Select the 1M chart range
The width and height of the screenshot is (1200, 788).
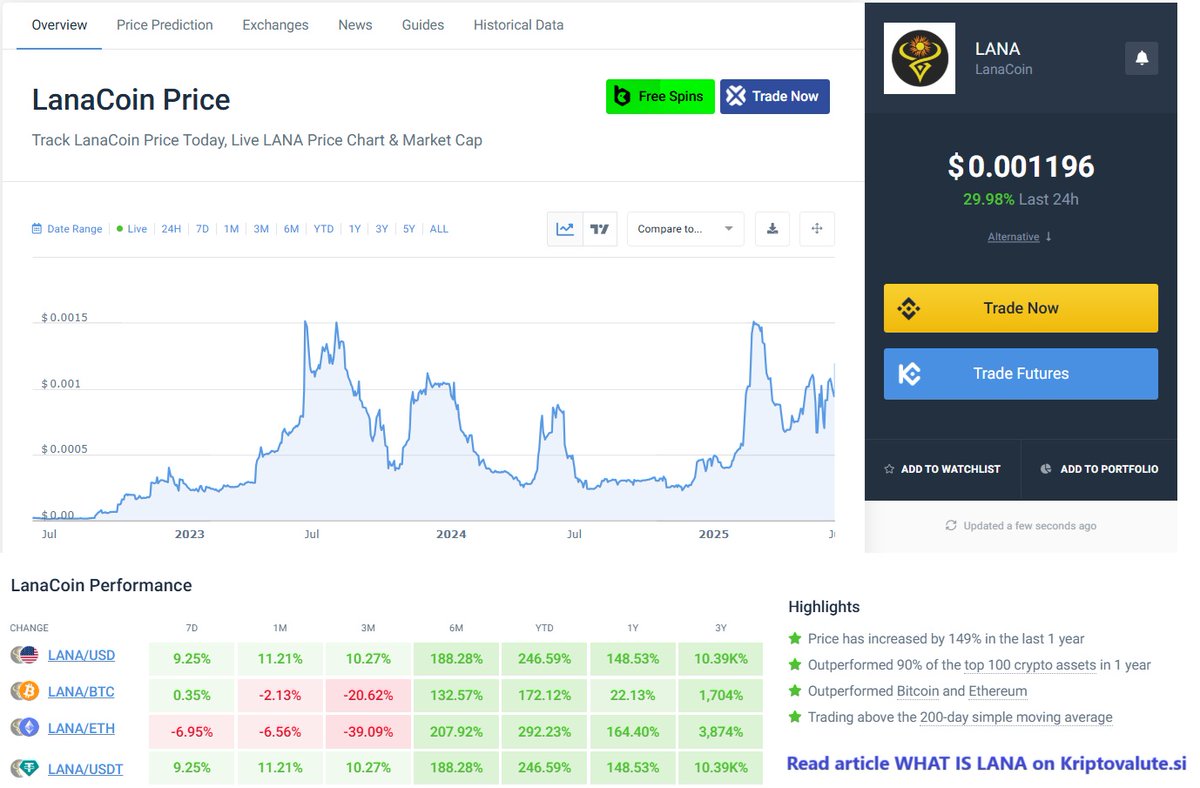(231, 229)
